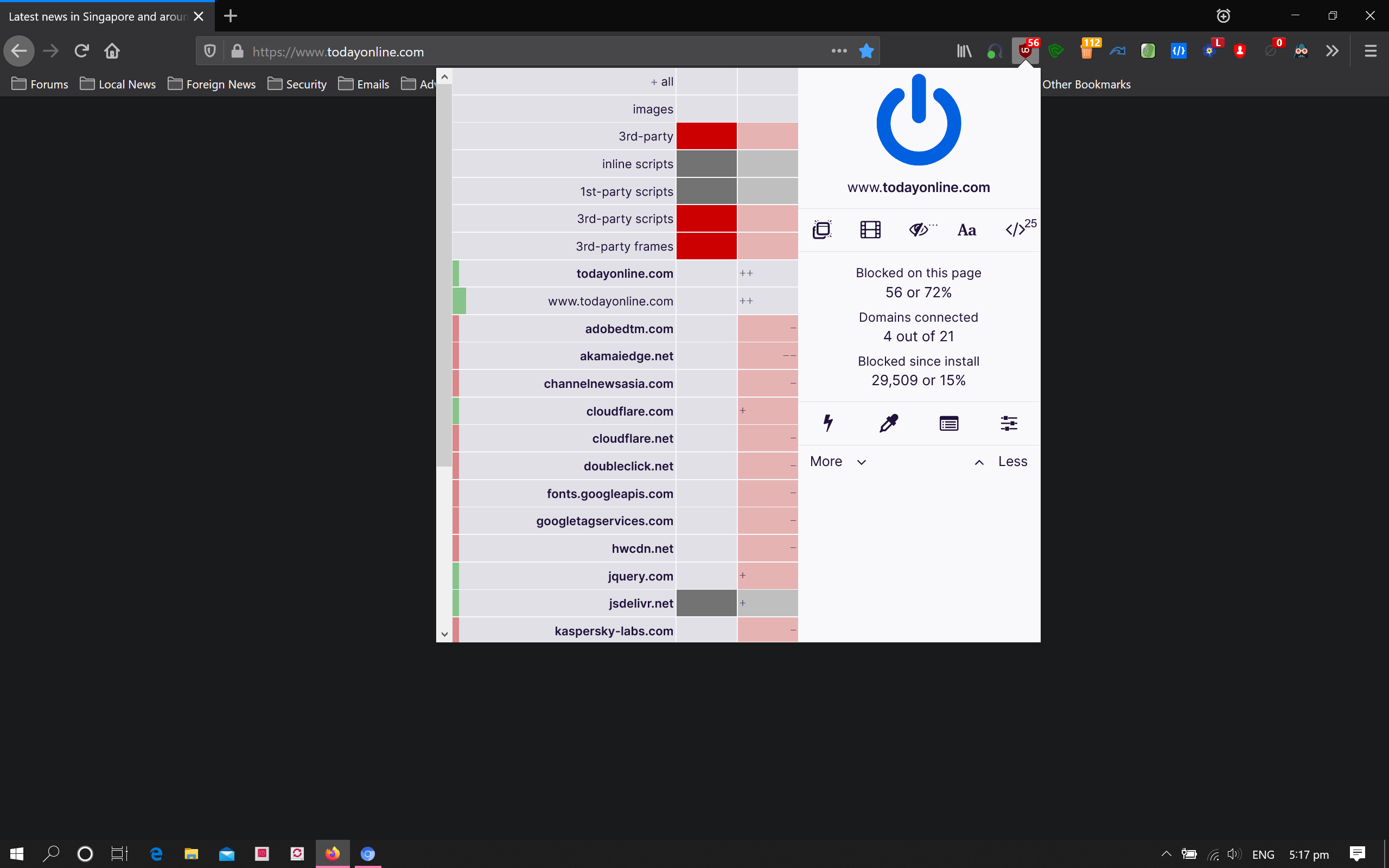
Task: Open the Security bookmarks folder
Action: pyautogui.click(x=297, y=85)
